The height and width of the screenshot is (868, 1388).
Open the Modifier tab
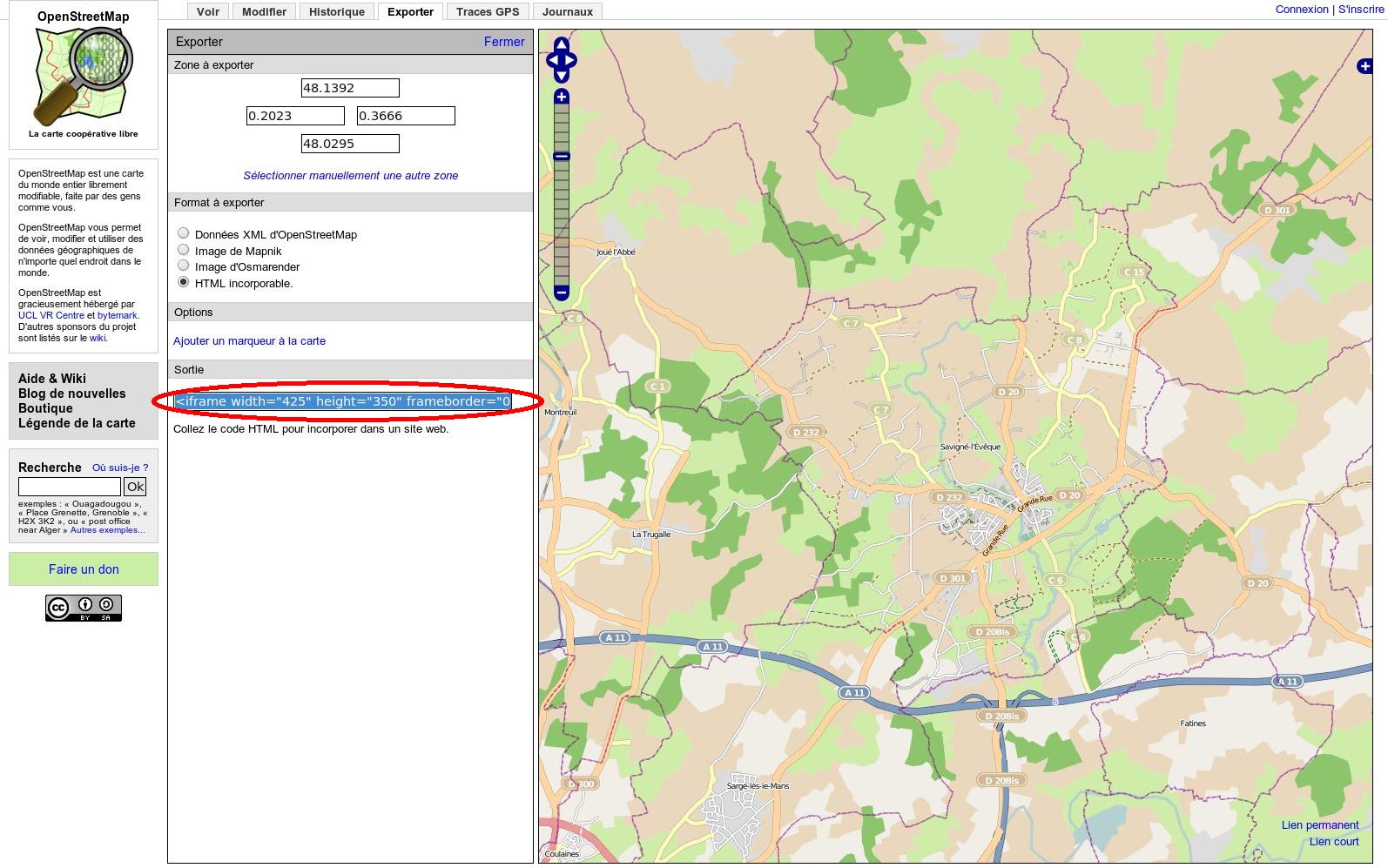coord(264,11)
